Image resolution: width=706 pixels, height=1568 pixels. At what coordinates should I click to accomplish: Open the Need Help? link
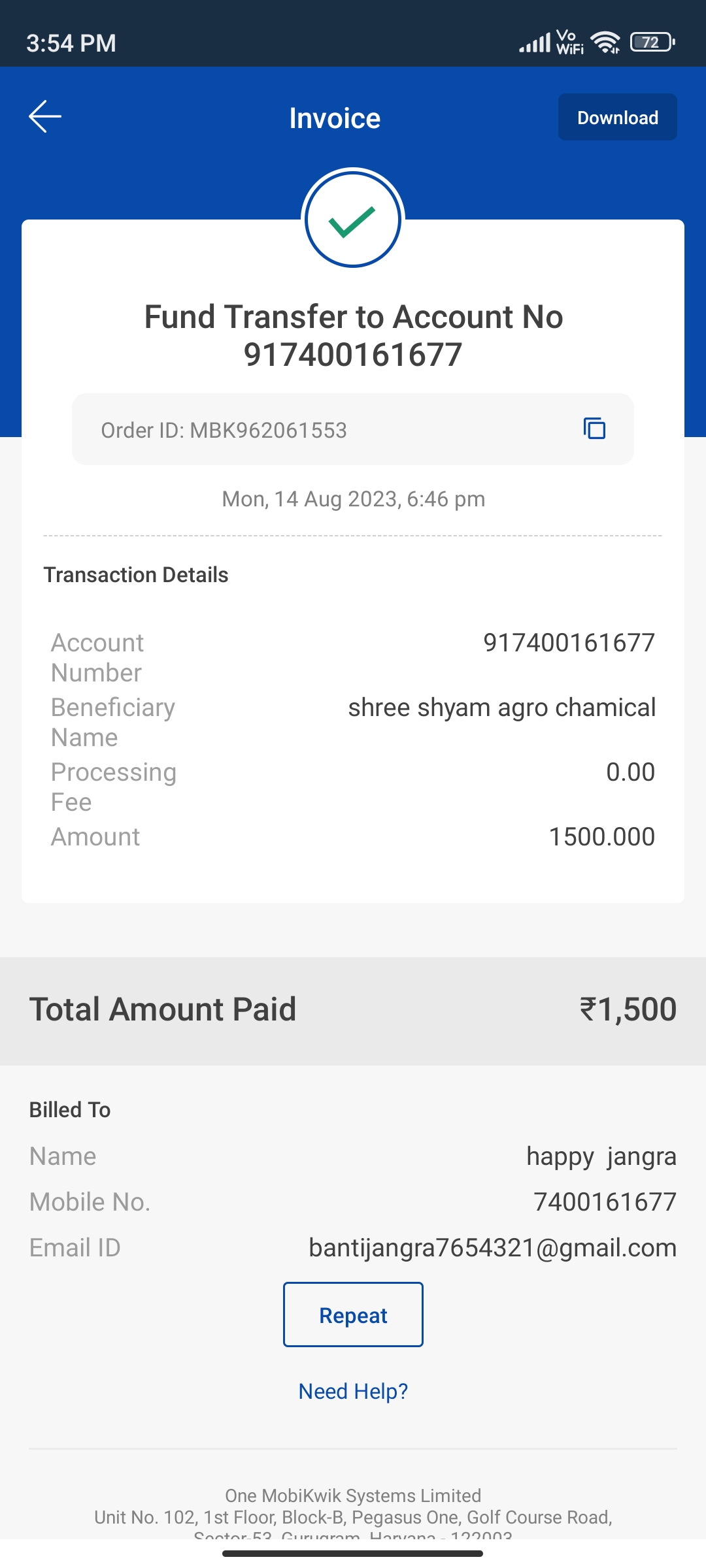click(x=353, y=1392)
